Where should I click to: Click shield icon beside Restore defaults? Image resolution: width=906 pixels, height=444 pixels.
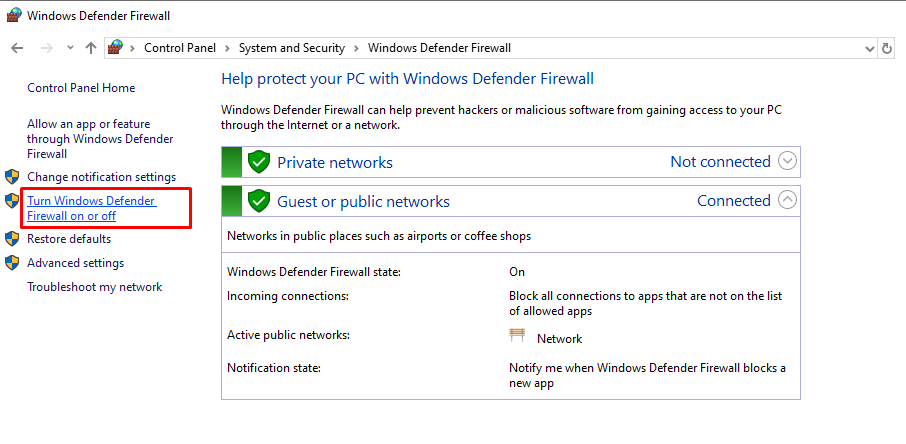click(x=12, y=239)
